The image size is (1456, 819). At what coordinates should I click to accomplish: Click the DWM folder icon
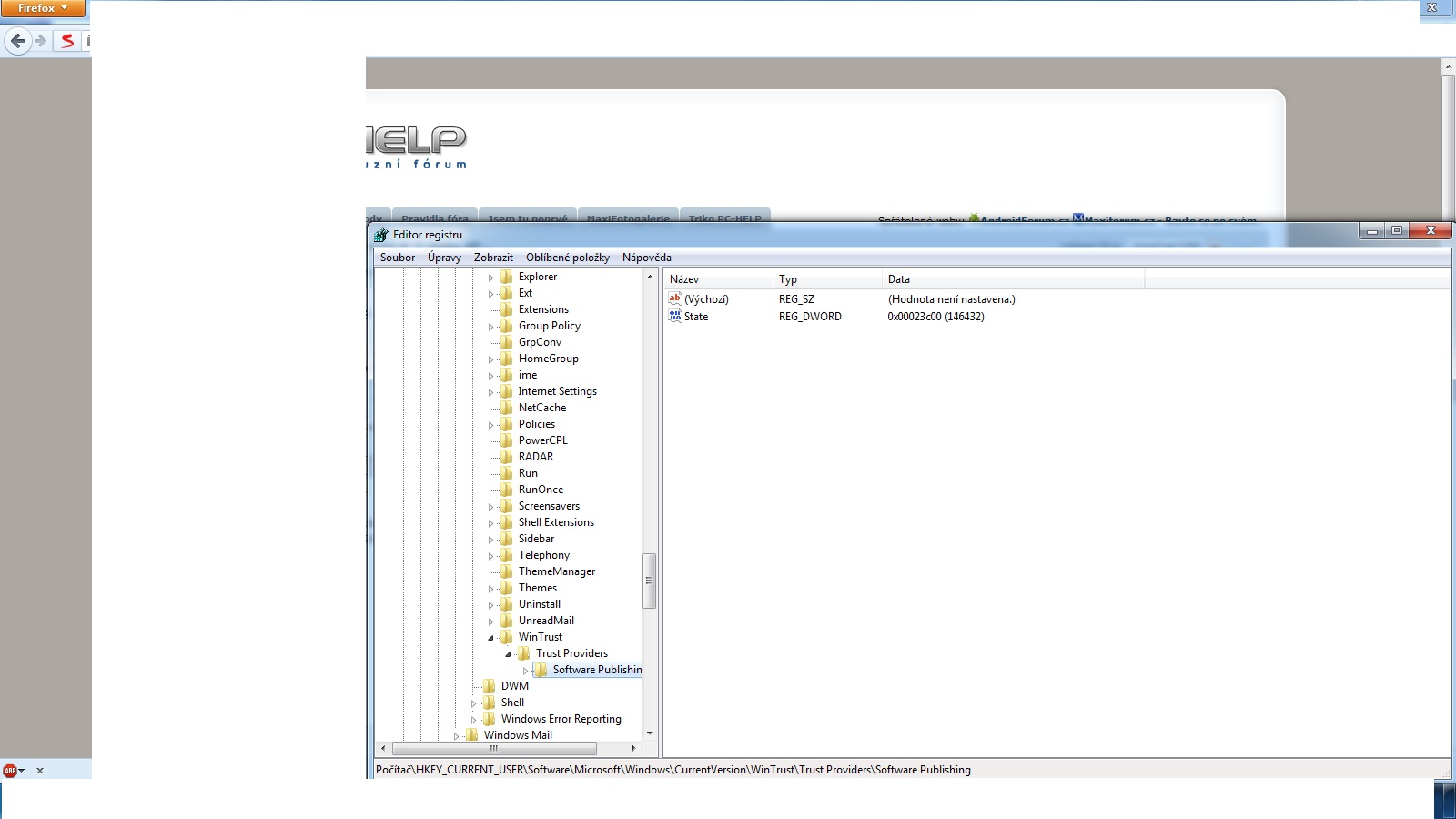click(x=490, y=686)
